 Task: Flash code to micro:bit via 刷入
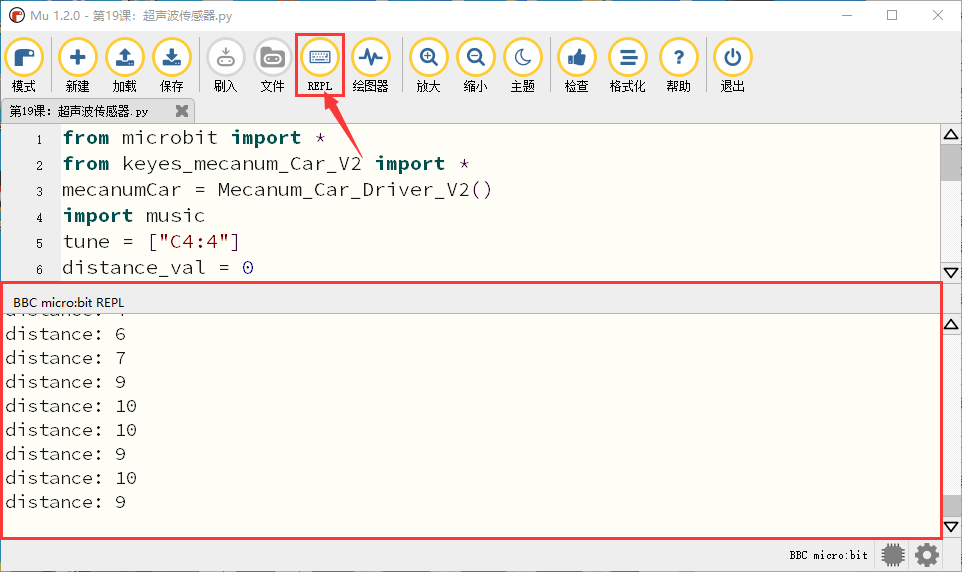pos(226,65)
